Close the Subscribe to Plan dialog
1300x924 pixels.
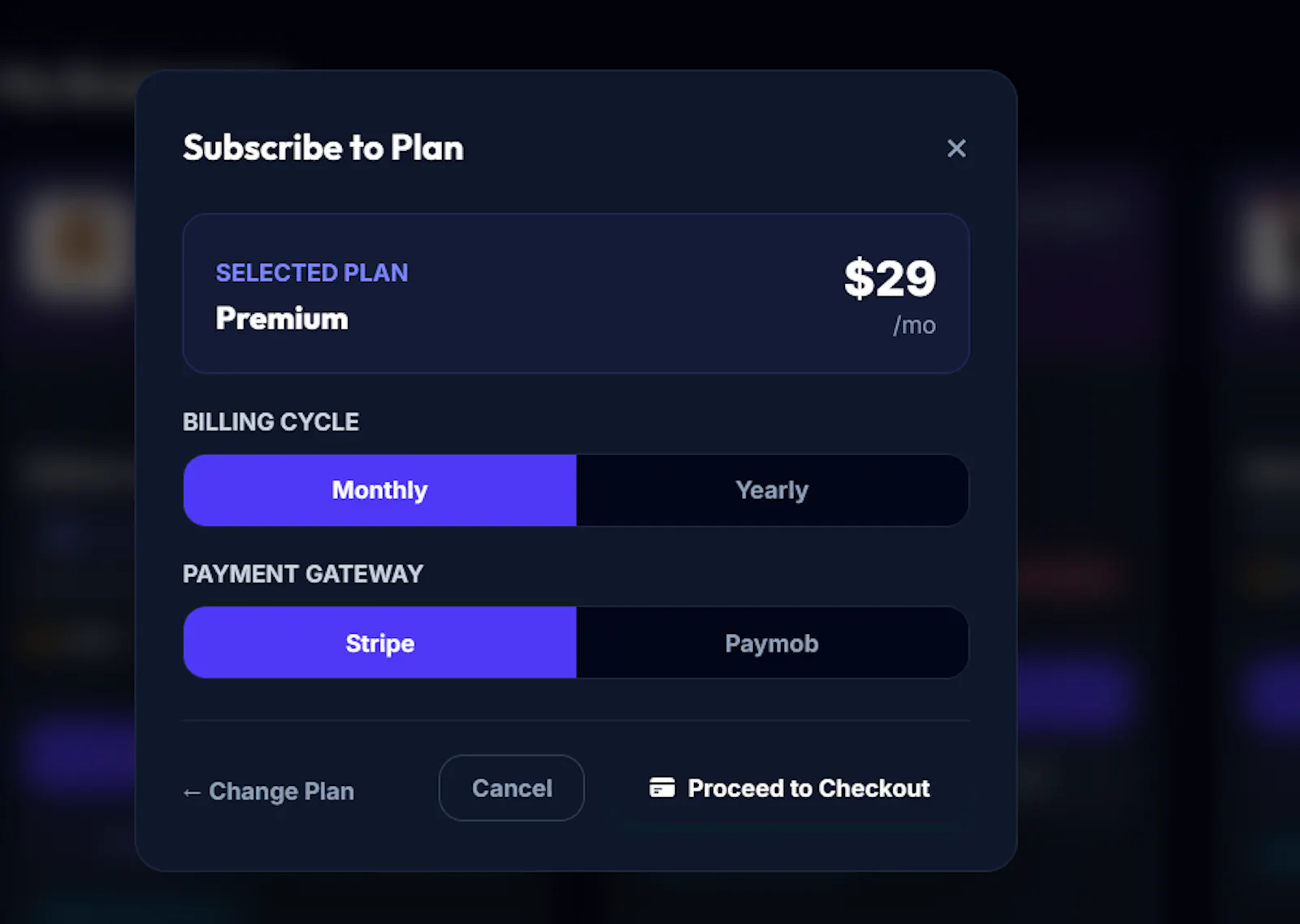tap(956, 148)
